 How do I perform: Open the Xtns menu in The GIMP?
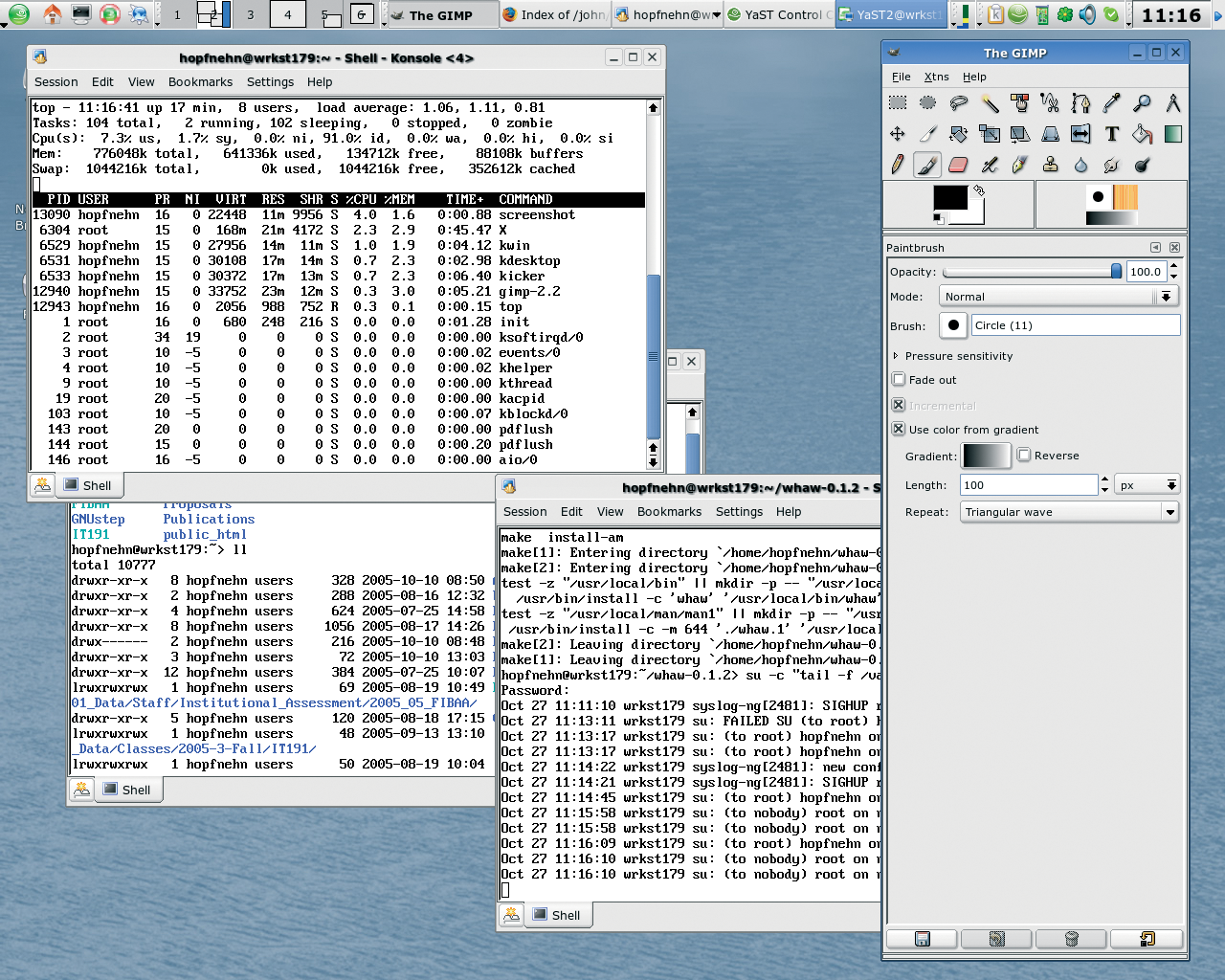(937, 77)
